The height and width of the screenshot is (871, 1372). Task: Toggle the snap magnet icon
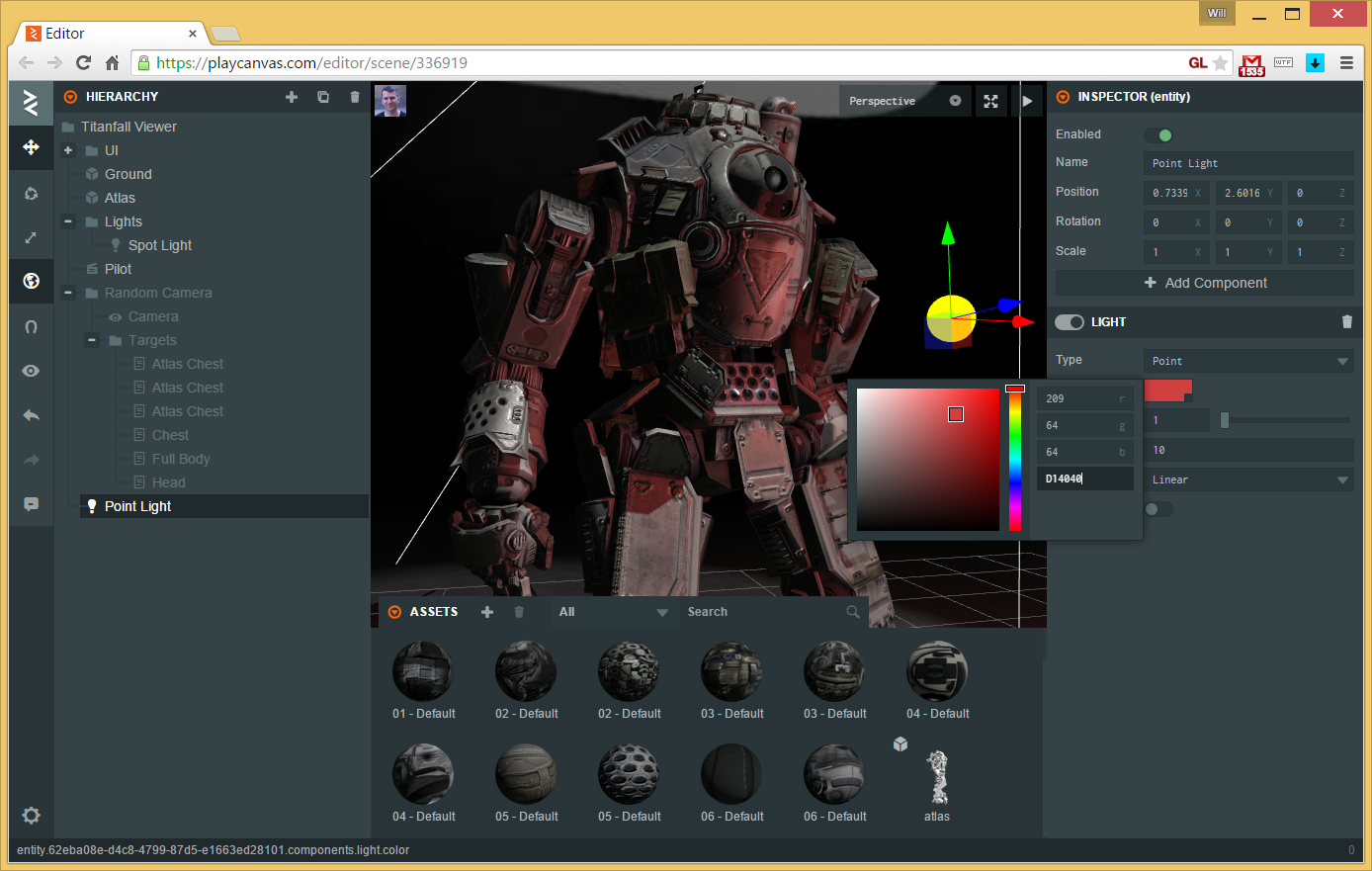pyautogui.click(x=31, y=326)
